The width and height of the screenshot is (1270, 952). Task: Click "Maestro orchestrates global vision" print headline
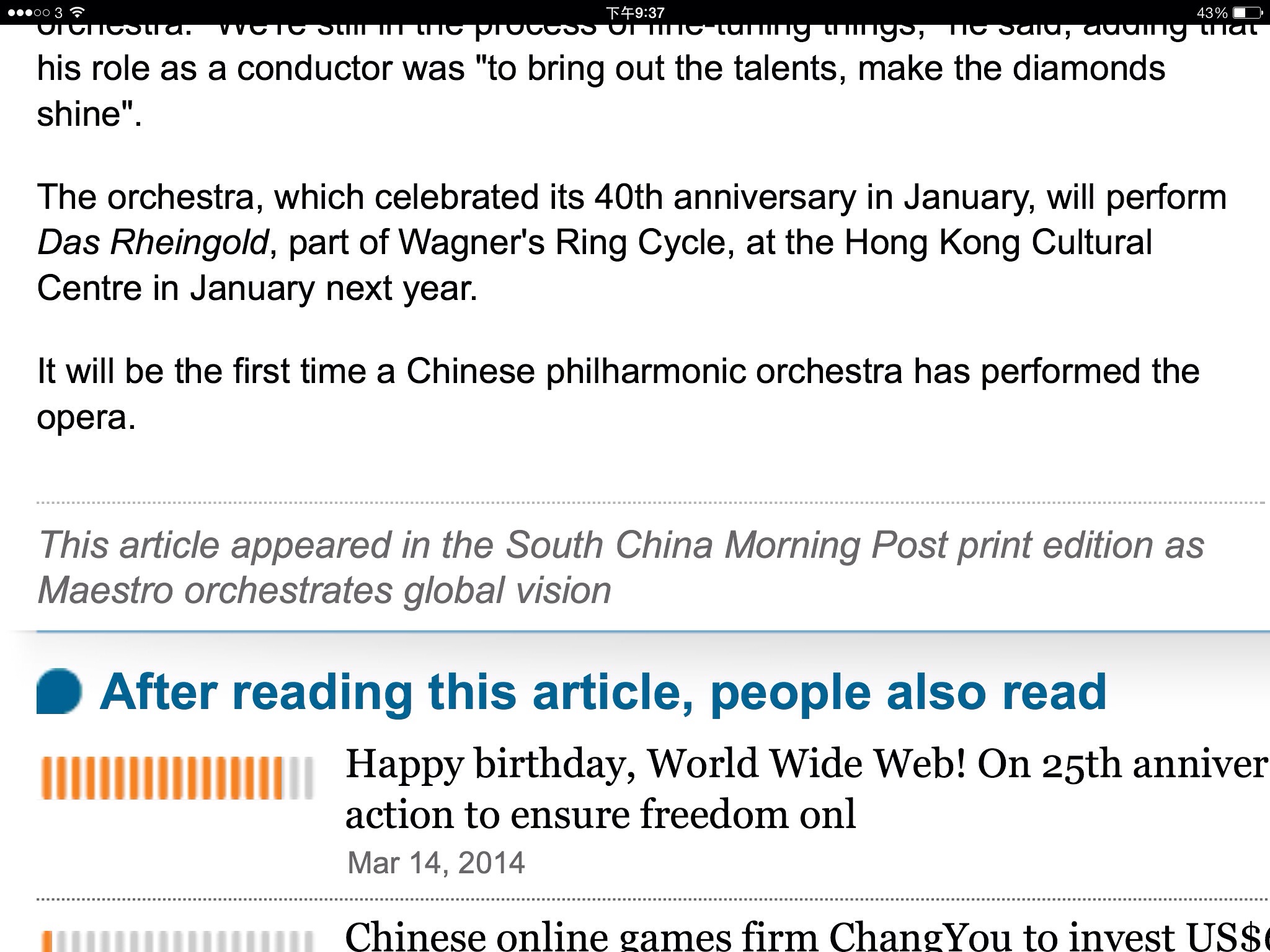(324, 590)
